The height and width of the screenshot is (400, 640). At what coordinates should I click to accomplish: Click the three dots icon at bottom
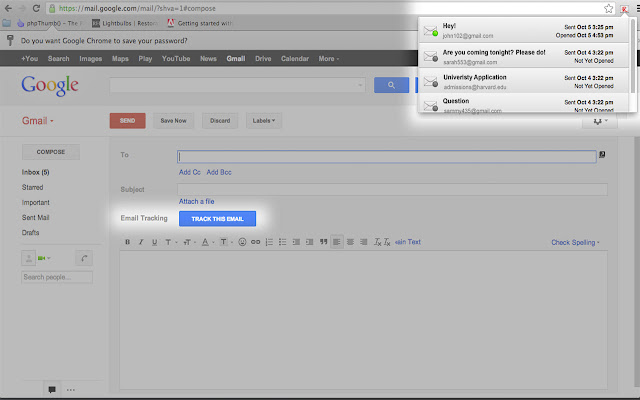71,390
